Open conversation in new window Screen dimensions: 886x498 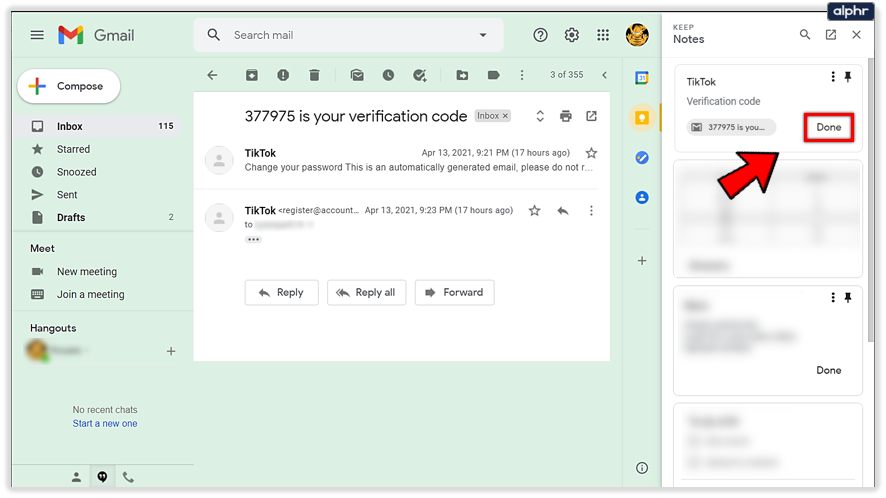(592, 116)
